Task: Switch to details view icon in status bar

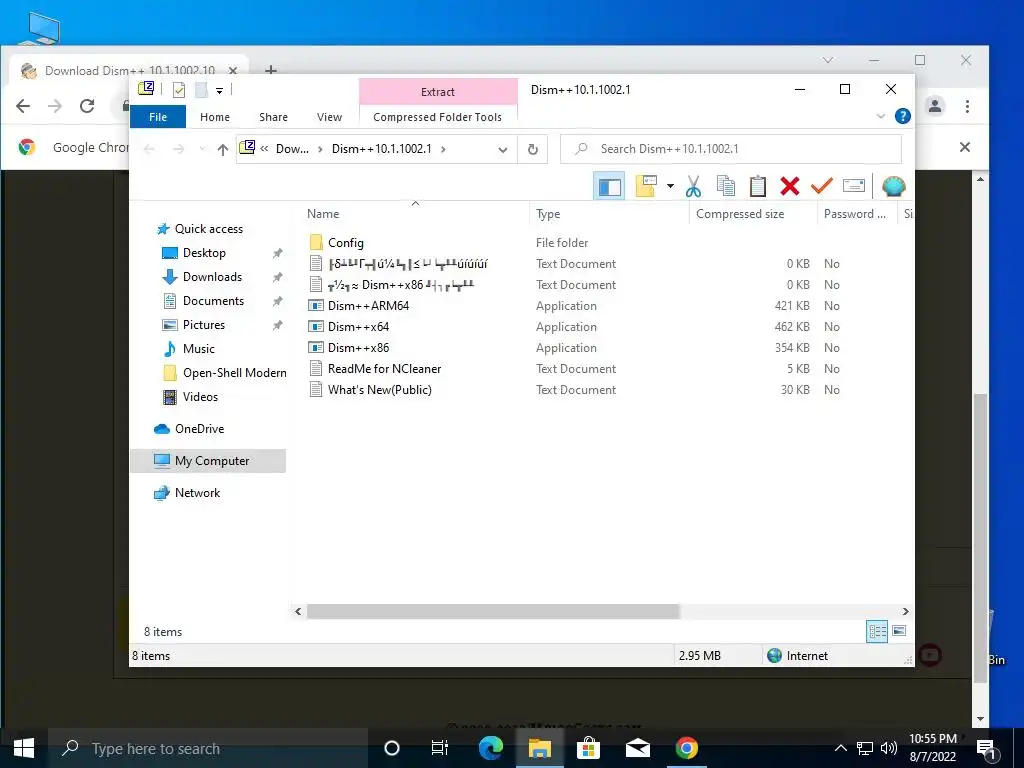Action: pos(877,631)
